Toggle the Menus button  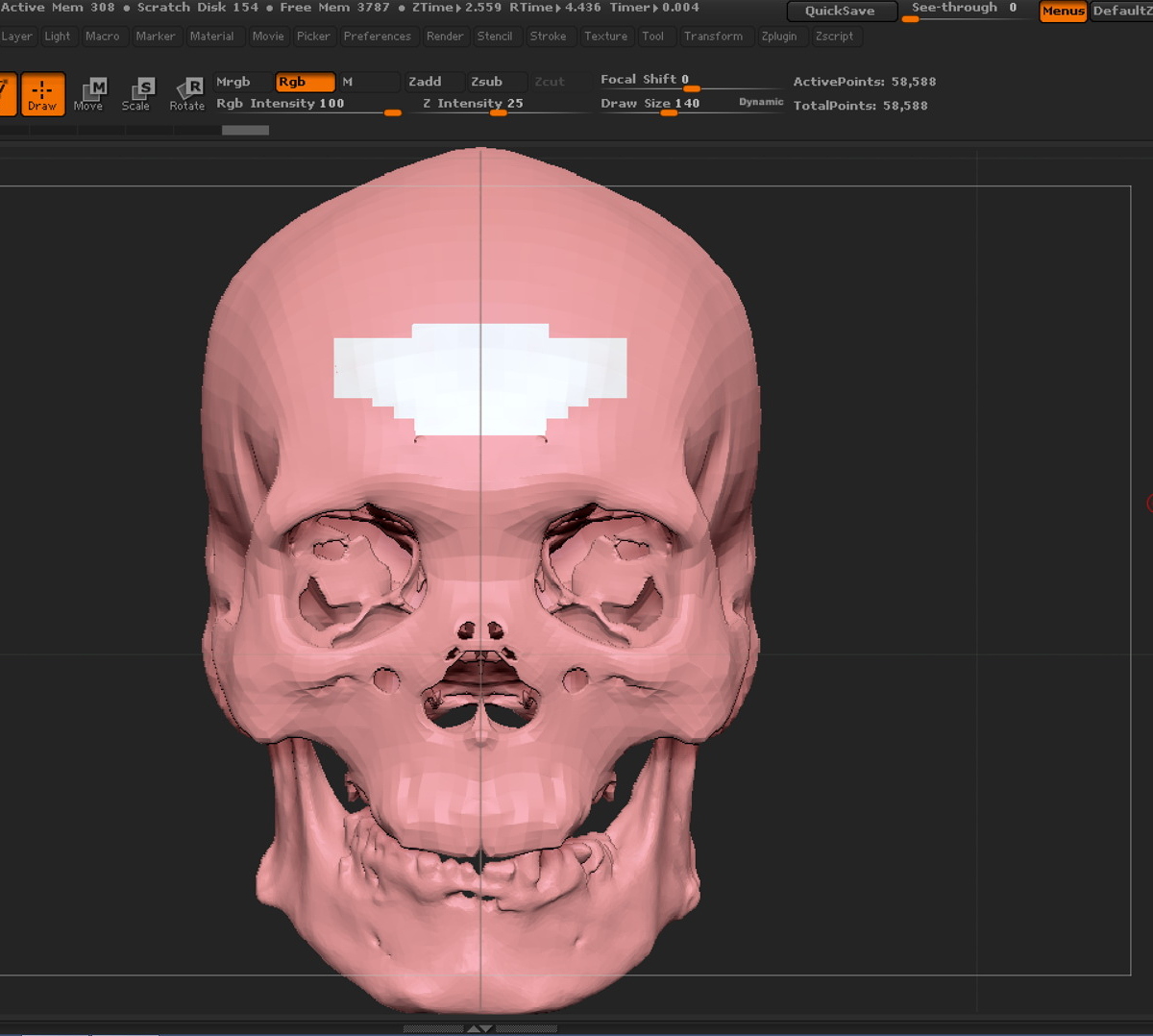point(1064,11)
